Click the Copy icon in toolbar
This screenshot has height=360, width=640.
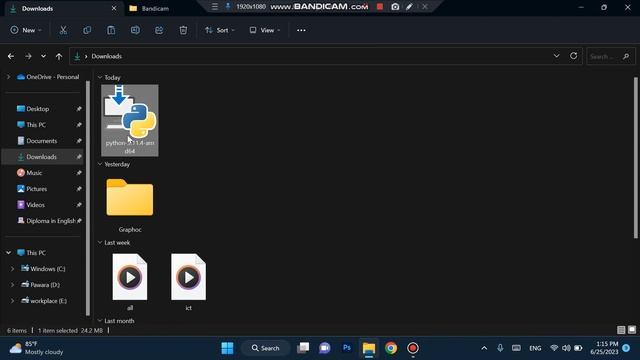tap(87, 30)
